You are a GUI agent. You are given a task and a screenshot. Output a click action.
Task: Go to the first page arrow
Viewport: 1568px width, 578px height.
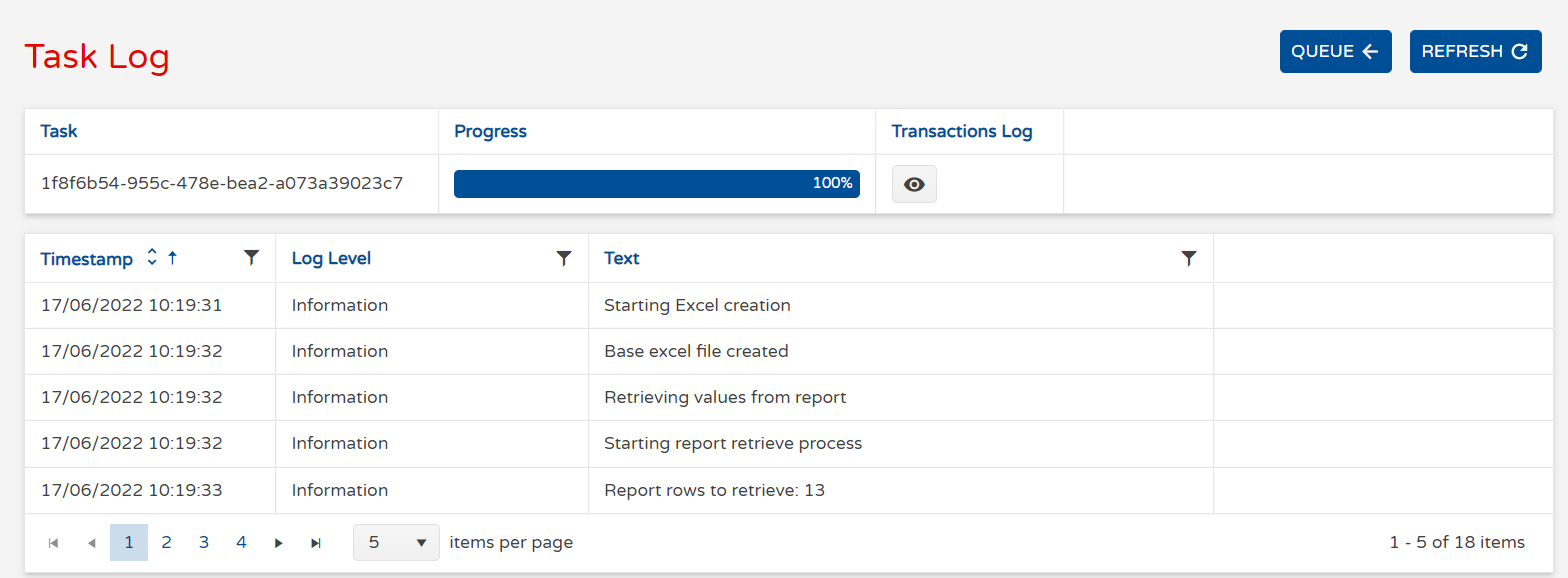pos(54,543)
